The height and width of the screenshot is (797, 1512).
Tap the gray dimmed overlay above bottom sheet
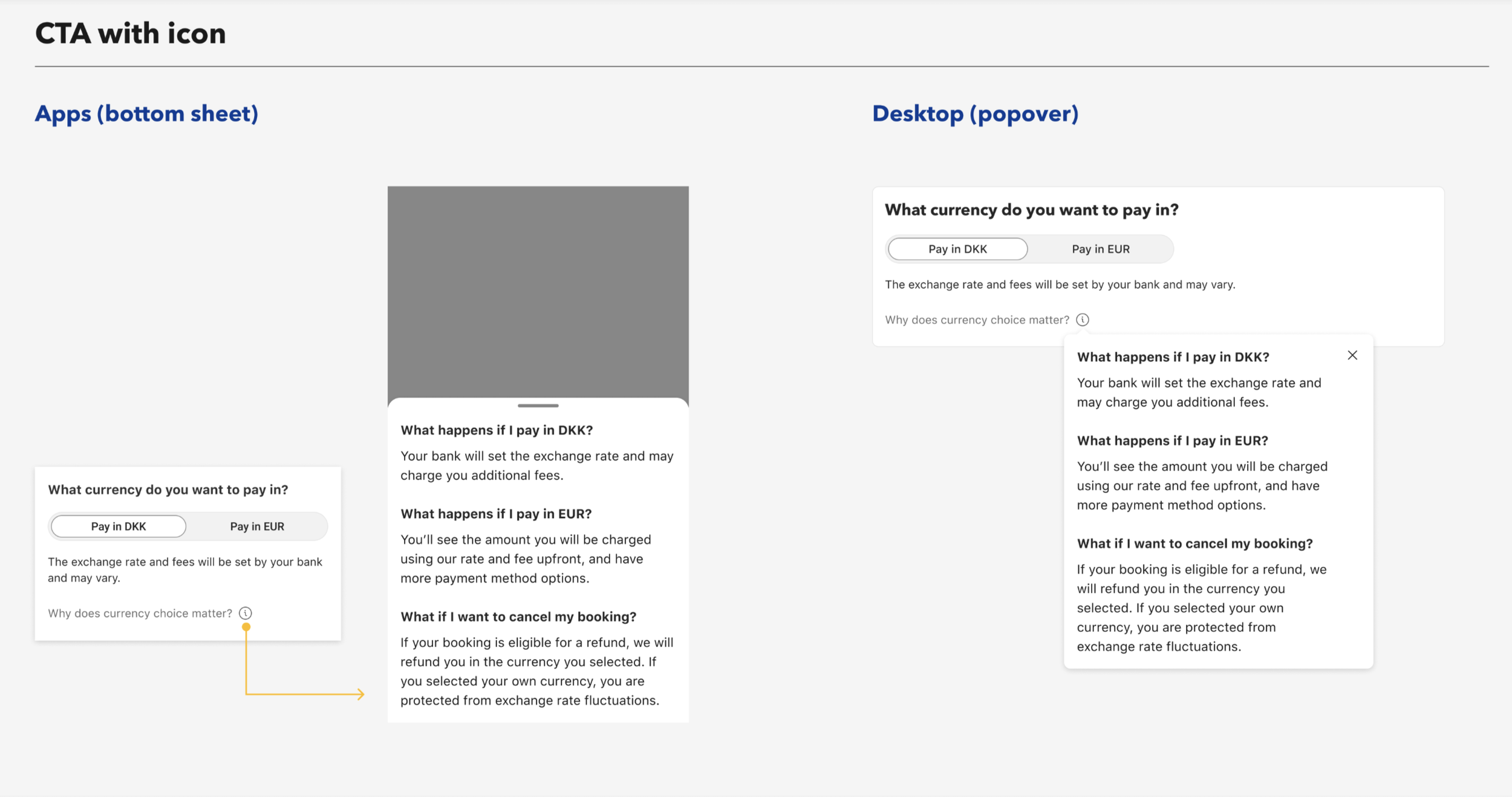[538, 290]
